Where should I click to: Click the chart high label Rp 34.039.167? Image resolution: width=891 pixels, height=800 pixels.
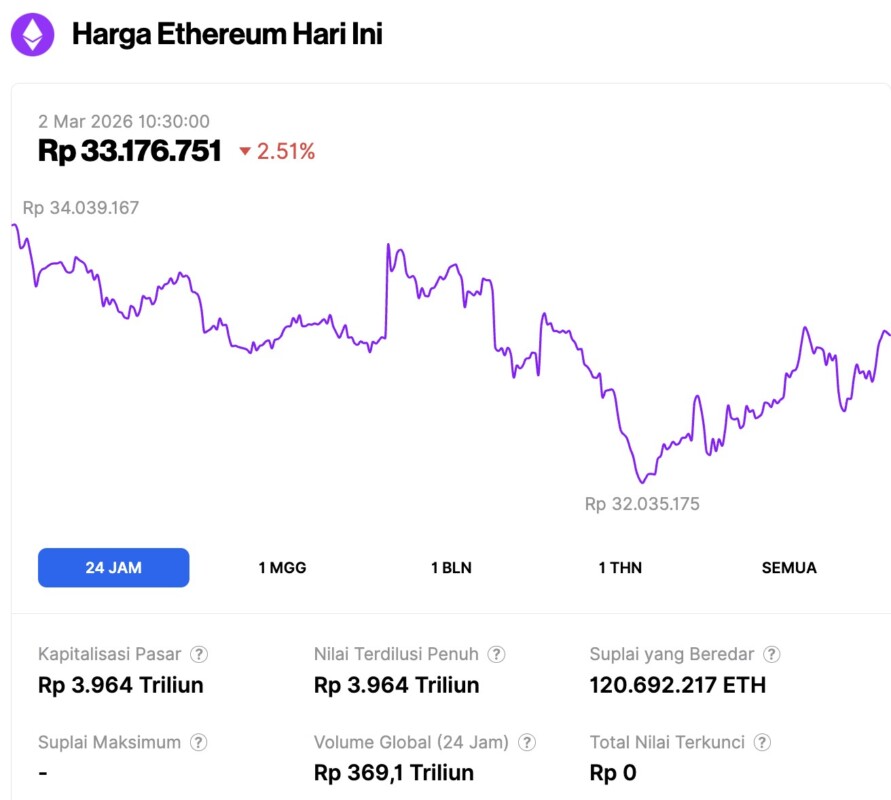pyautogui.click(x=81, y=208)
